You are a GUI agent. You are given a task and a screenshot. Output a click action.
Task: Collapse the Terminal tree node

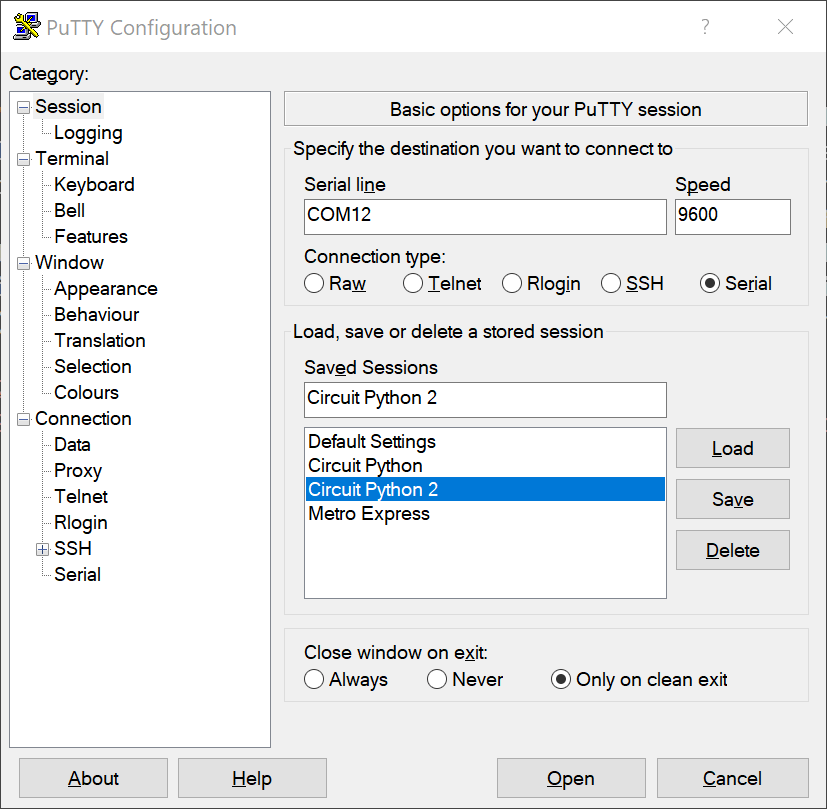pos(23,159)
